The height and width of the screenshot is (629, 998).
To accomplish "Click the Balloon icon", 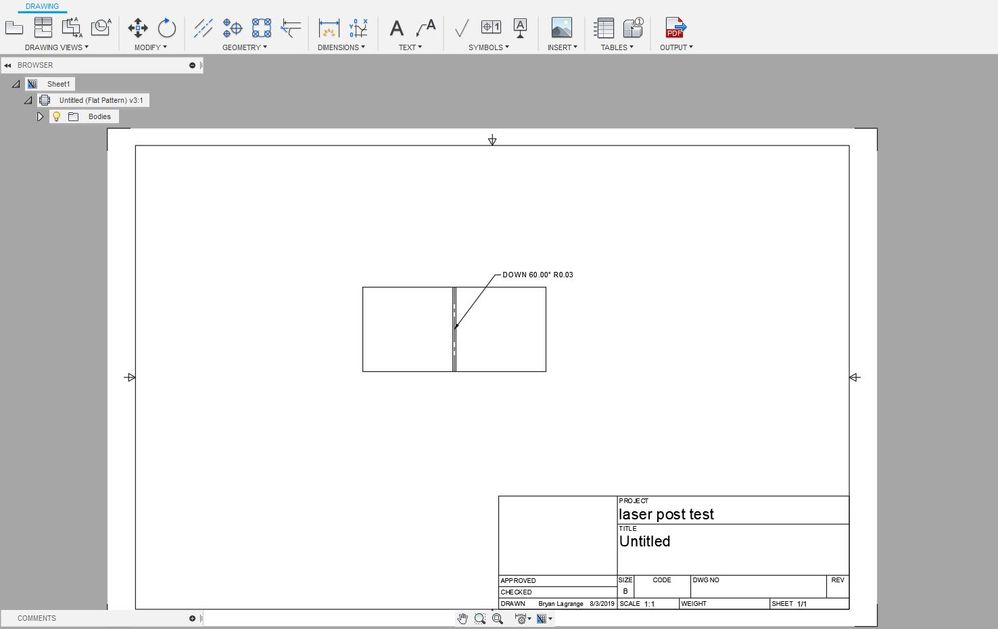I will [633, 27].
